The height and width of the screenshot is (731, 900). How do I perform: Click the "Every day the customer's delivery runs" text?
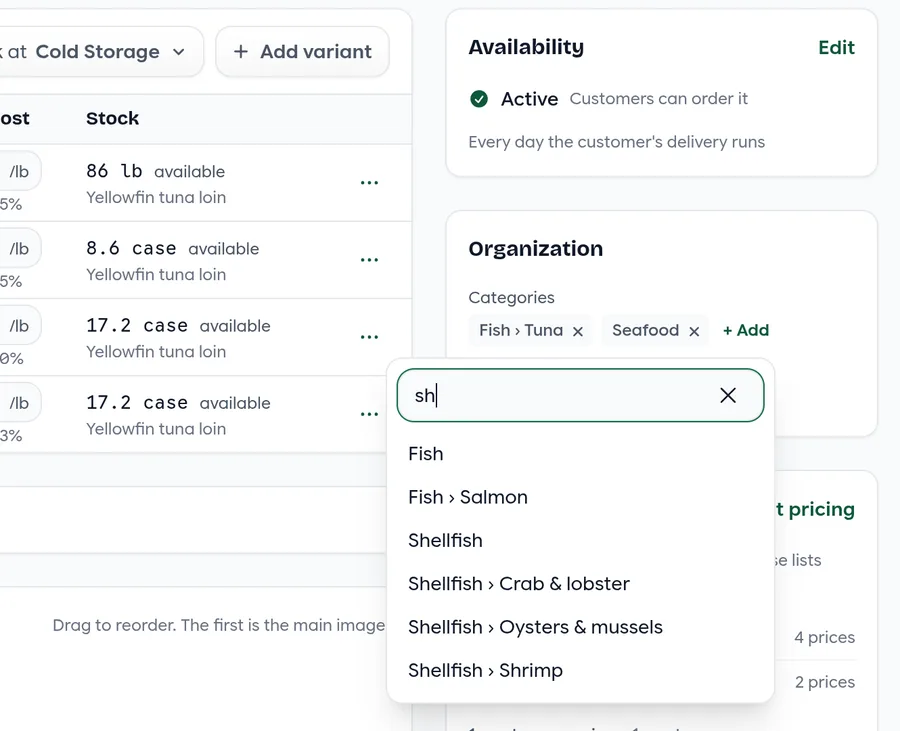point(616,142)
